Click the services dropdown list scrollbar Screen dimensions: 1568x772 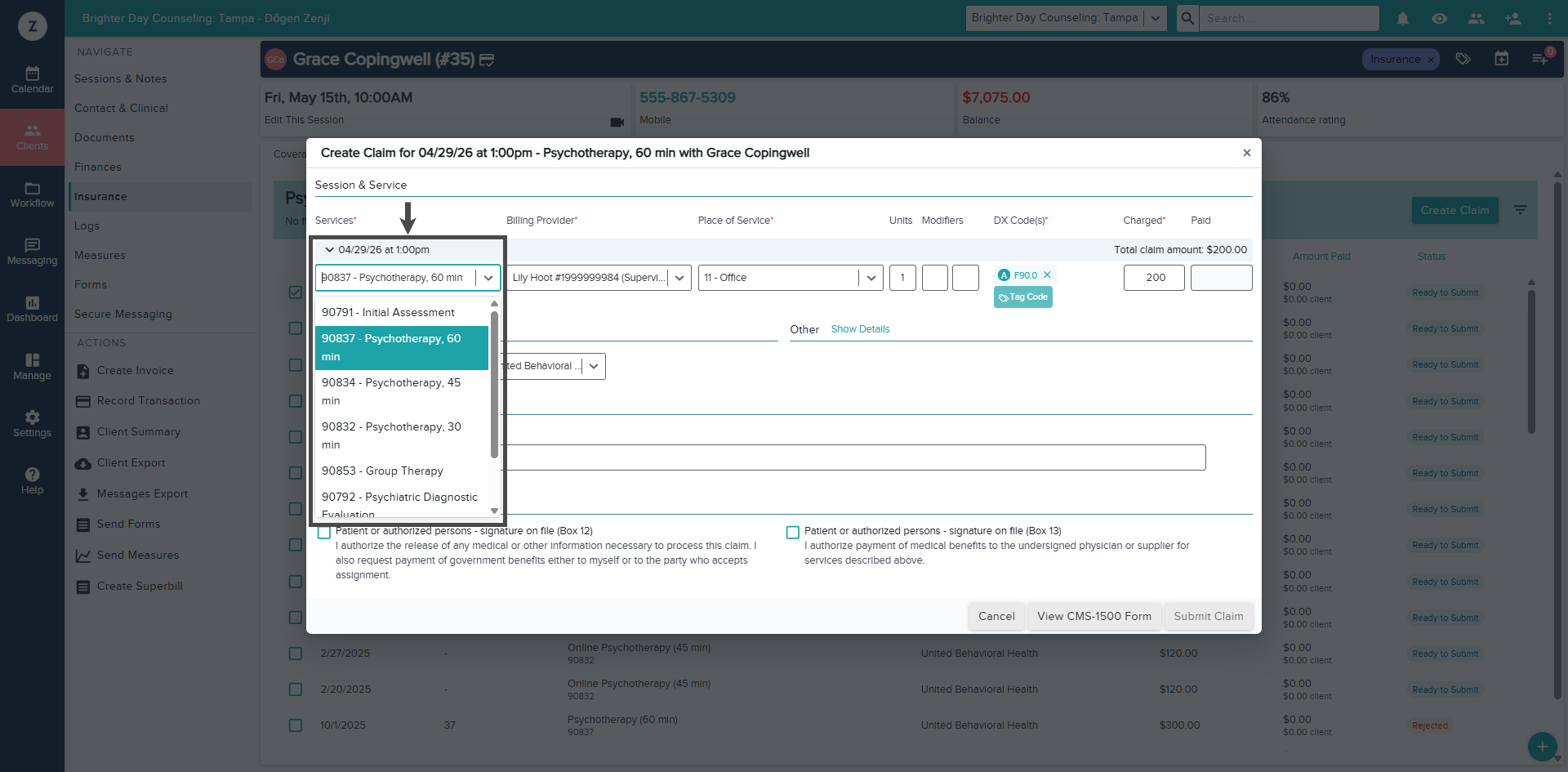click(494, 384)
